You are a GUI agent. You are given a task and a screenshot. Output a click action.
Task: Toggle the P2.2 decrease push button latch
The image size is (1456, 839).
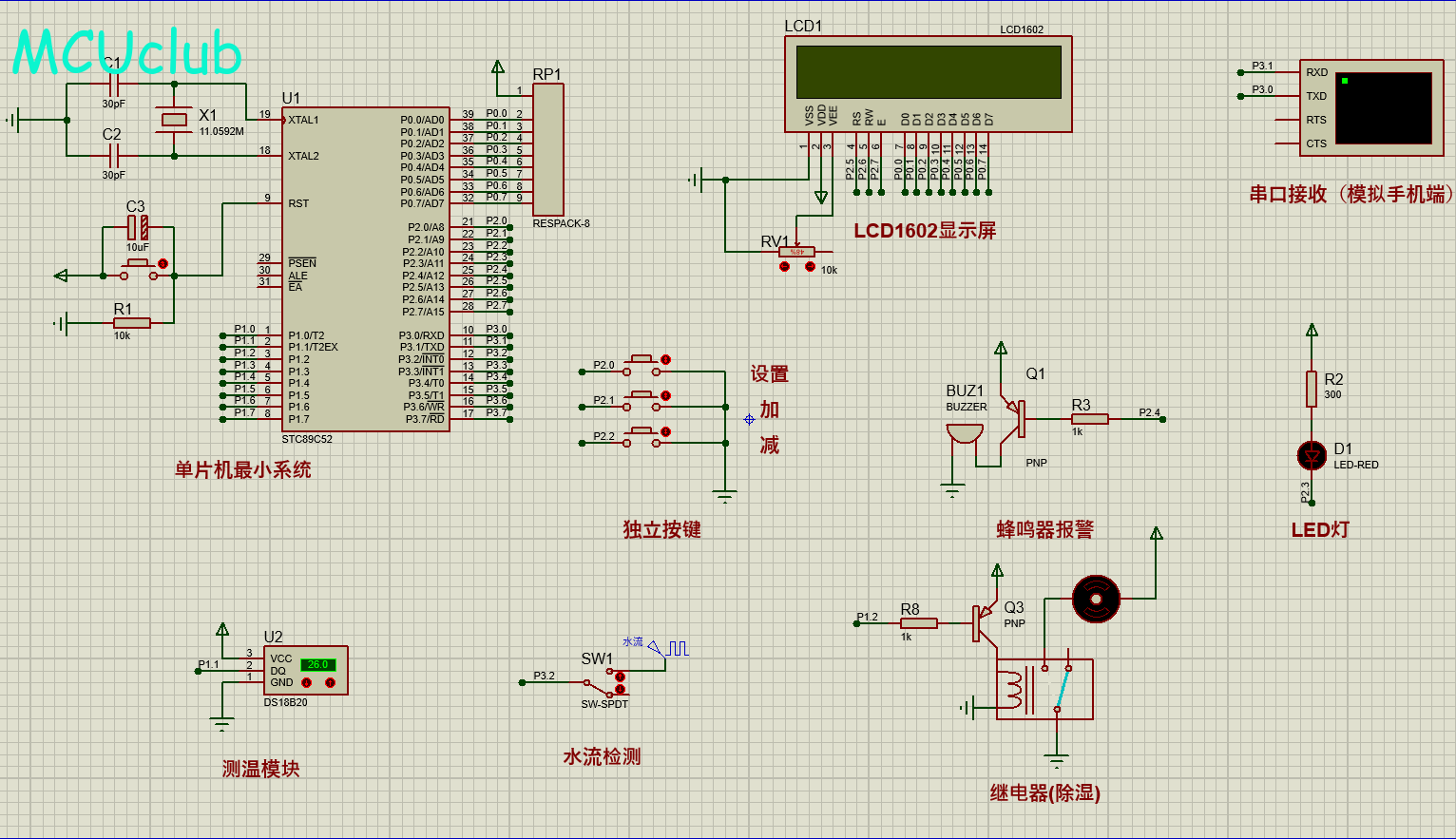coord(665,432)
